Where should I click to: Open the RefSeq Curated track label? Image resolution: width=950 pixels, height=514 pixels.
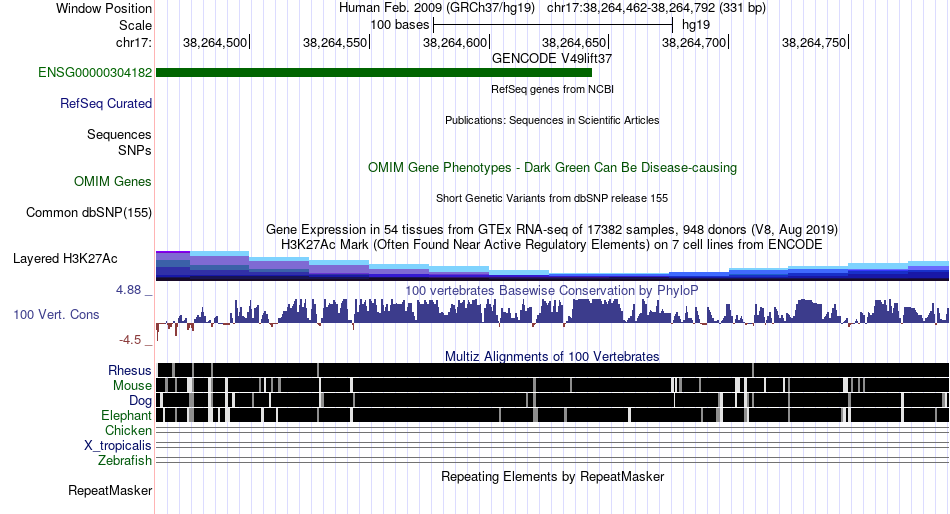tap(106, 104)
